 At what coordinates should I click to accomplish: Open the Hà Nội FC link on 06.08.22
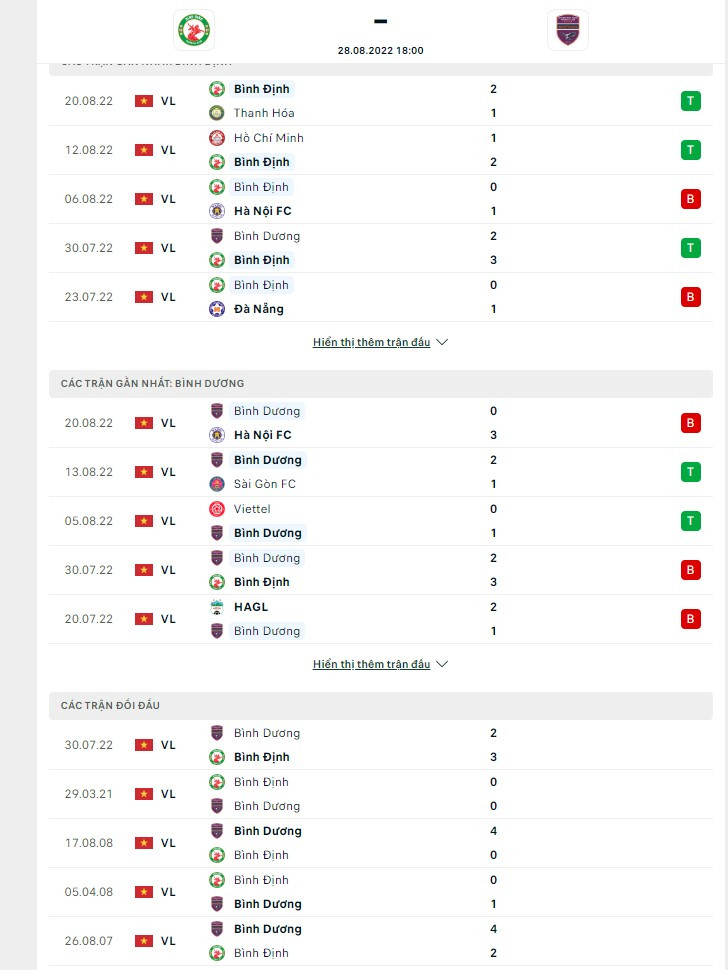262,211
